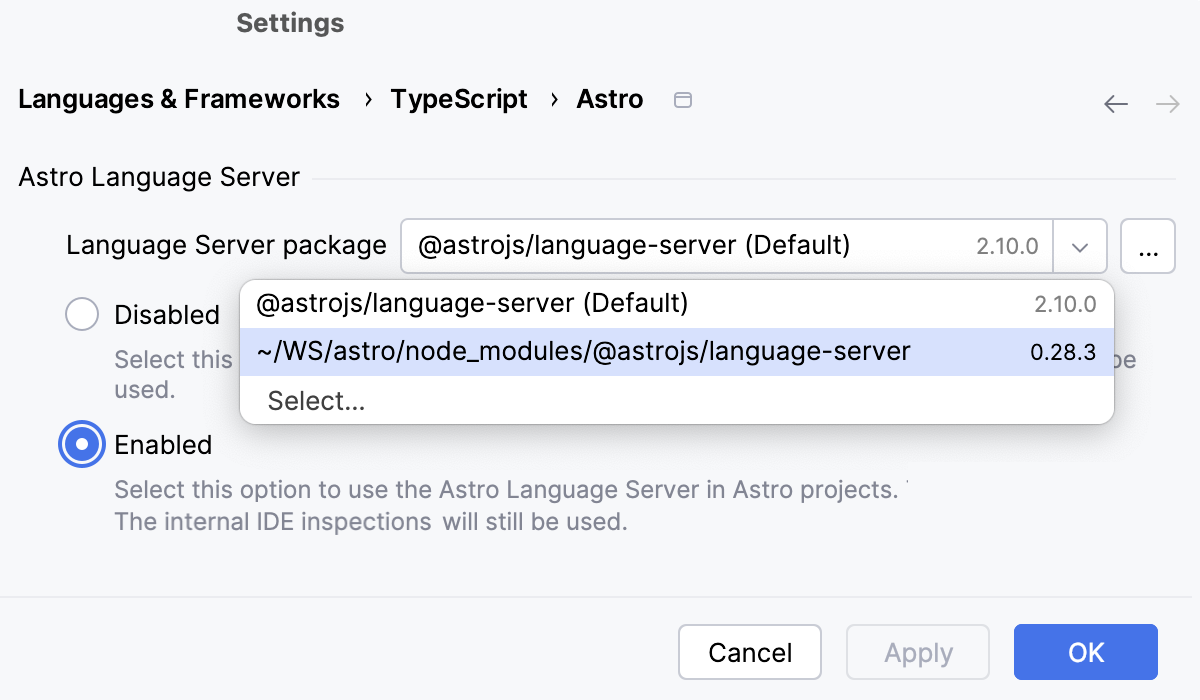The image size is (1200, 700).
Task: Navigate to Languages & Frameworks breadcrumb
Action: (x=178, y=99)
